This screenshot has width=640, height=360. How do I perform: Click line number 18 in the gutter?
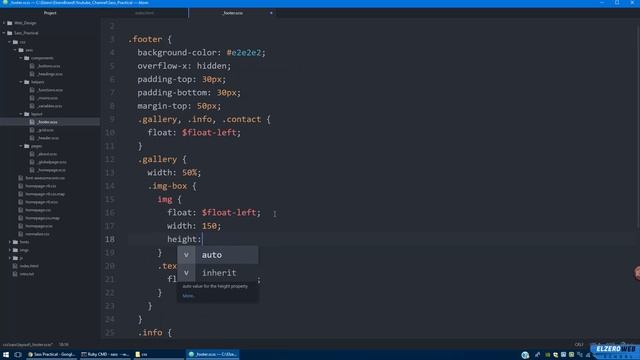(109, 239)
